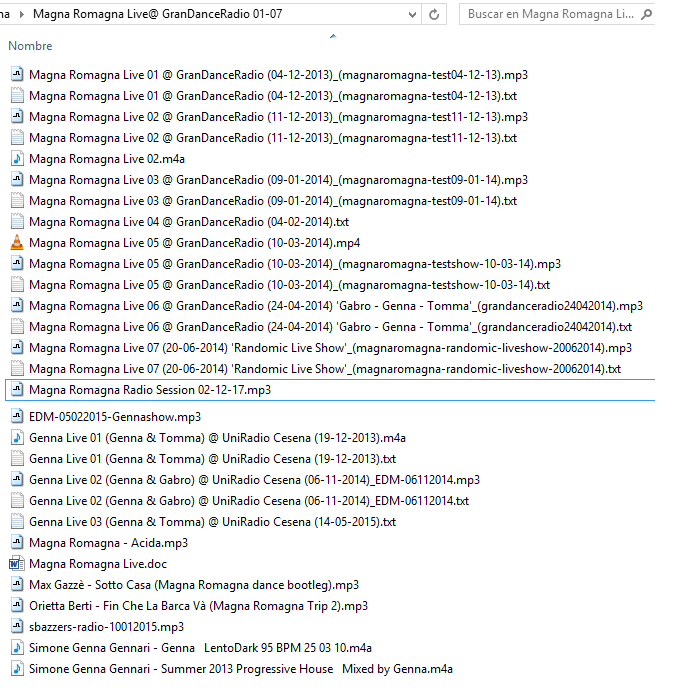
Task: Click the search magnifier icon
Action: click(x=646, y=15)
